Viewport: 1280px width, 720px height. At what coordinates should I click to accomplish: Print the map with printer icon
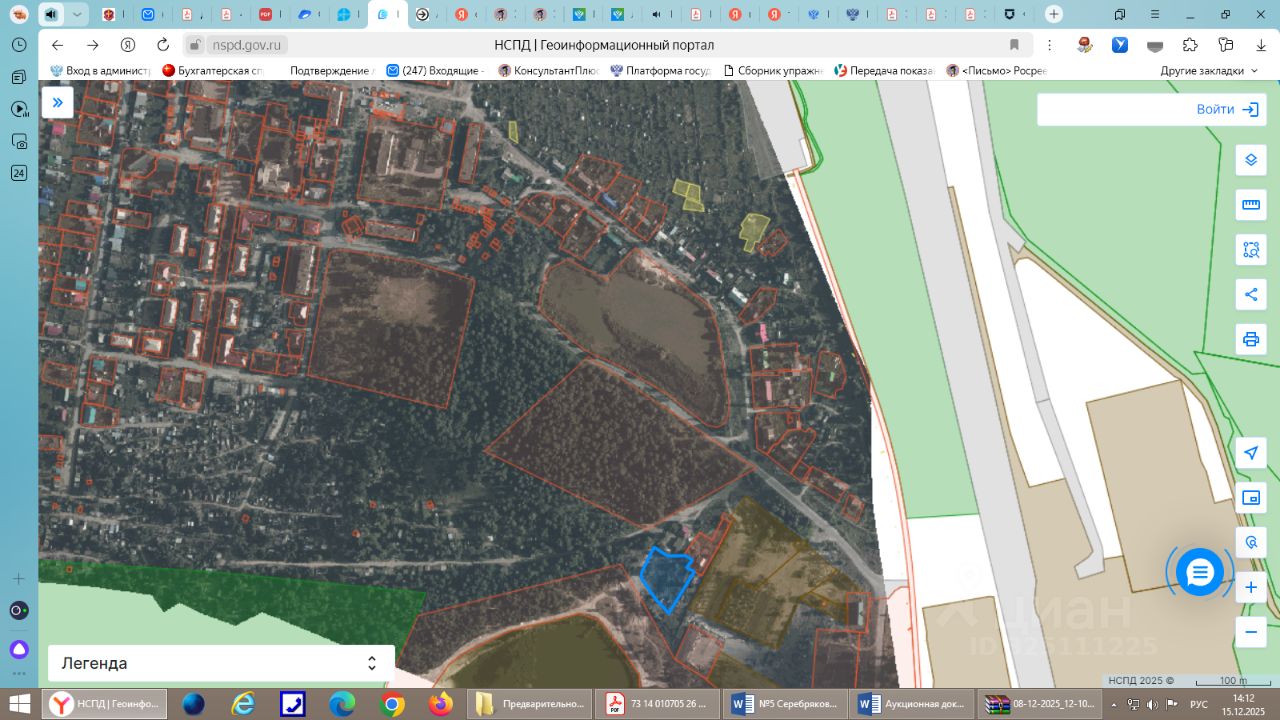[1250, 339]
